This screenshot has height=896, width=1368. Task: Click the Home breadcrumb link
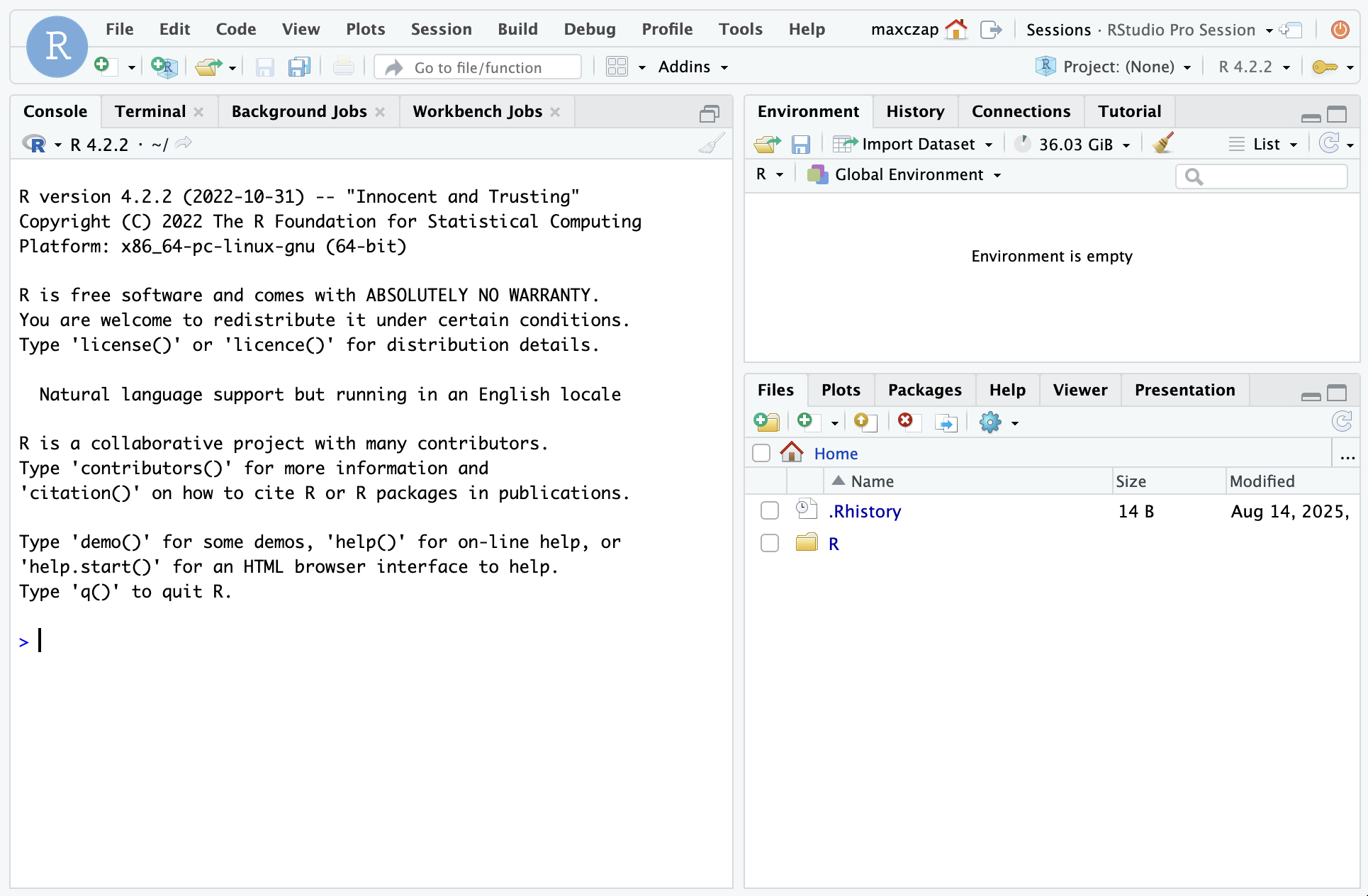point(836,454)
